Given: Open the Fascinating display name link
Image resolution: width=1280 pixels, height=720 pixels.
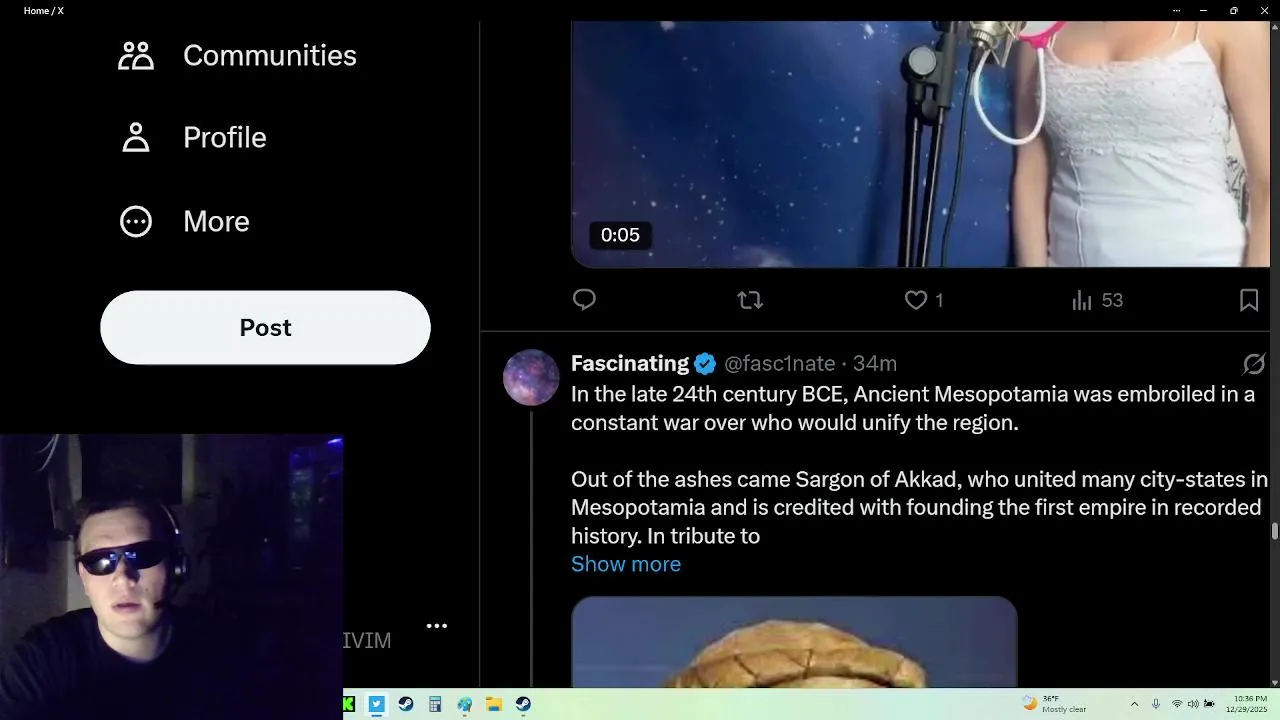Looking at the screenshot, I should 630,363.
